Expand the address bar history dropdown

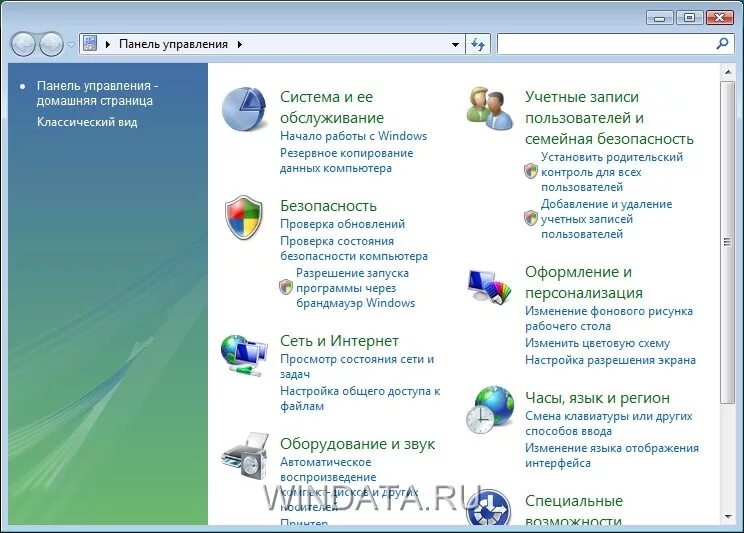point(455,45)
